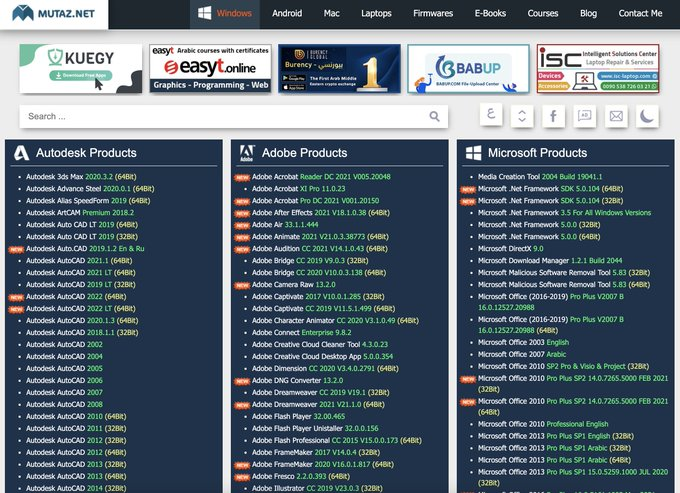Visit the Blog page
The height and width of the screenshot is (493, 680).
pos(588,13)
